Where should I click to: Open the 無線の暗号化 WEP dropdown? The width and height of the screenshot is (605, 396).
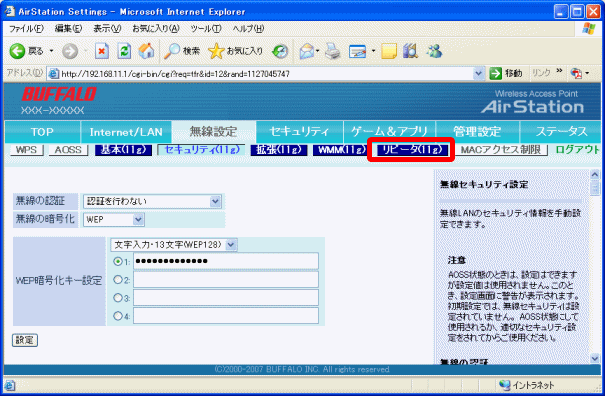click(x=113, y=220)
